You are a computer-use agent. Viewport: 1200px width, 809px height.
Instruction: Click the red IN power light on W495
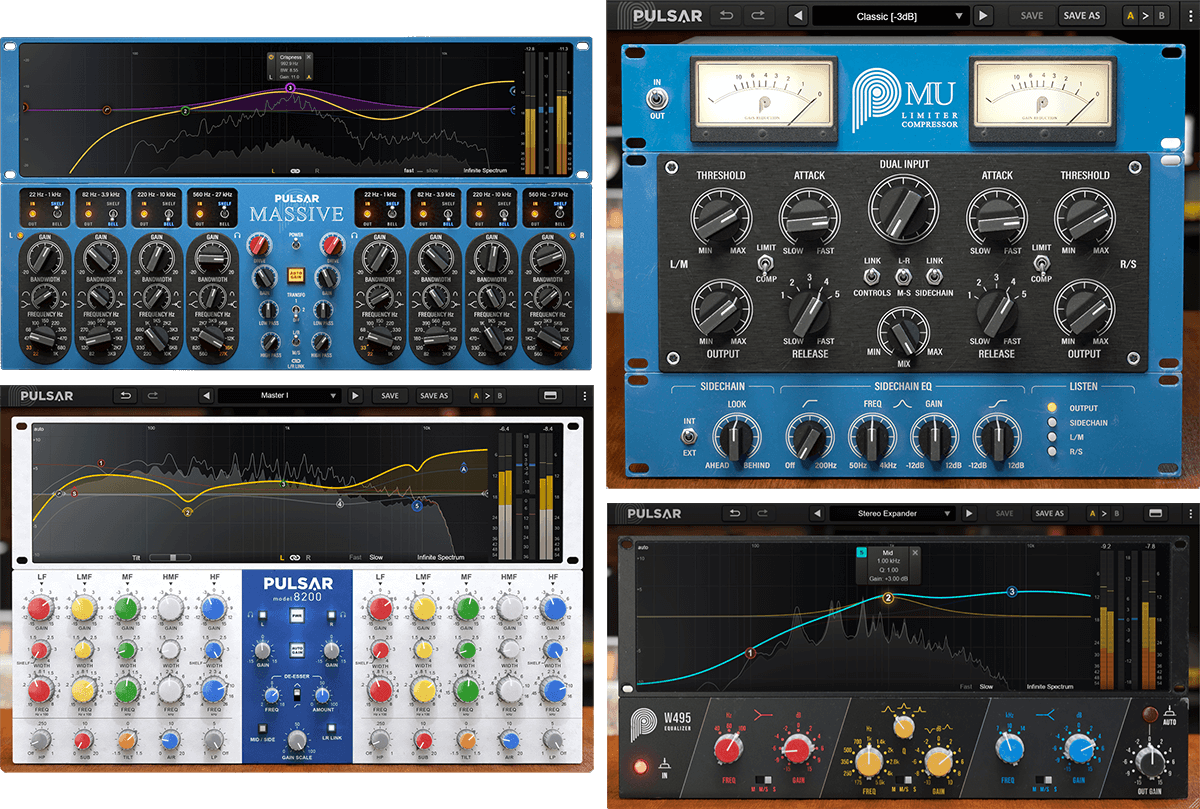point(640,767)
